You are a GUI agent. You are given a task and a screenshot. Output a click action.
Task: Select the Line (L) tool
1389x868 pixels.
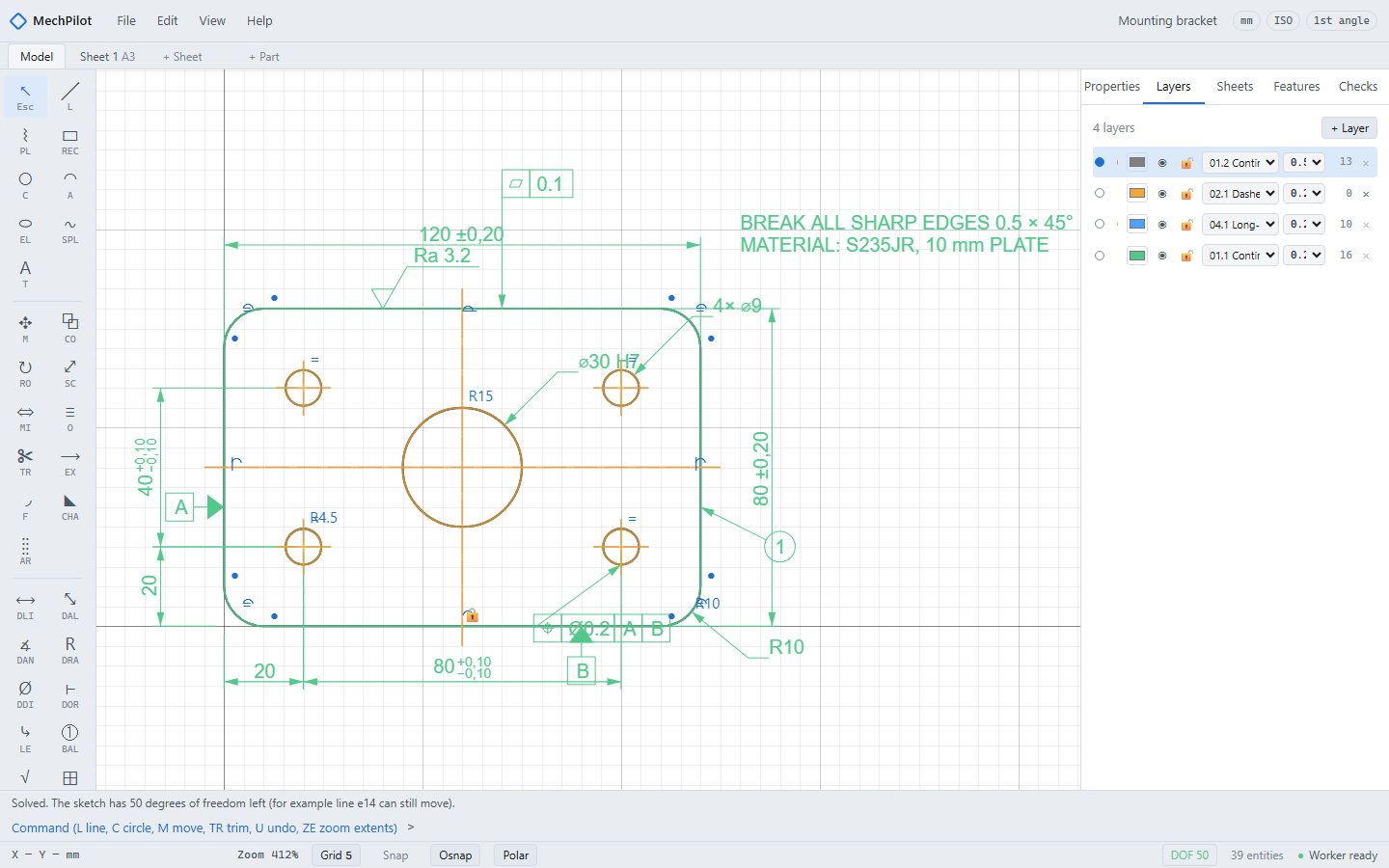click(x=70, y=96)
